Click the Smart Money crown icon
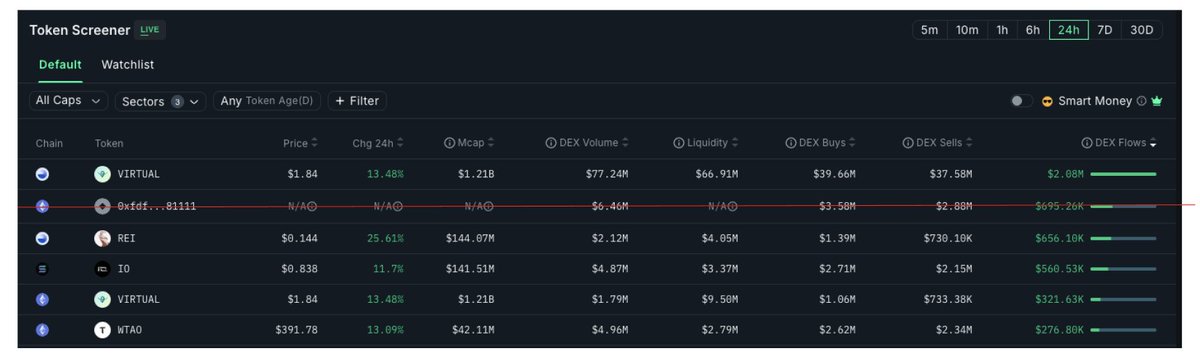This screenshot has width=1200, height=360. coord(1158,101)
